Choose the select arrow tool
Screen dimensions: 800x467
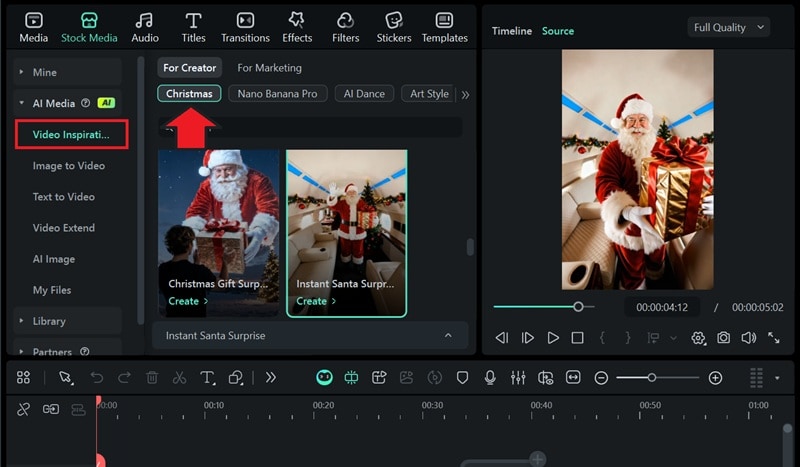pos(65,377)
